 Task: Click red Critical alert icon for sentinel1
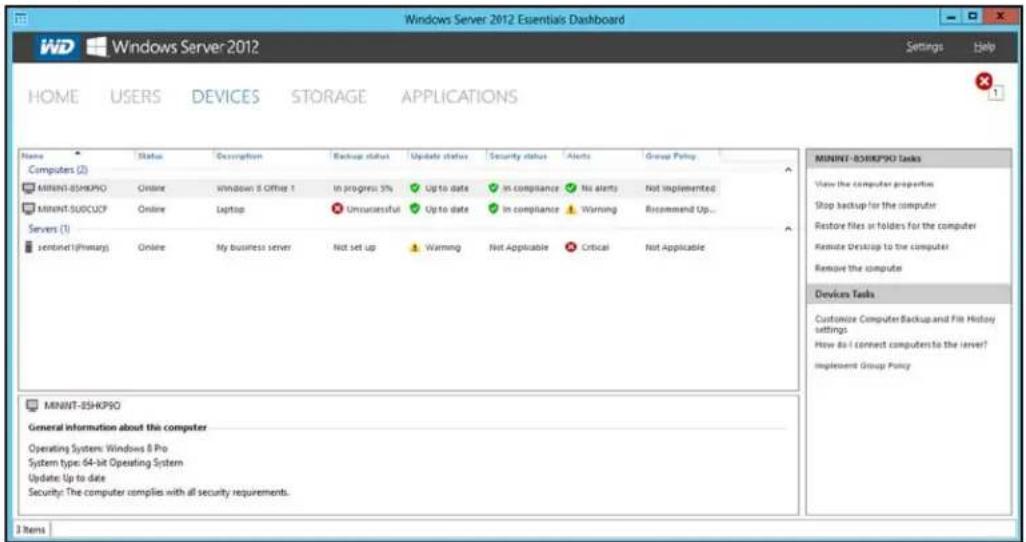[571, 247]
